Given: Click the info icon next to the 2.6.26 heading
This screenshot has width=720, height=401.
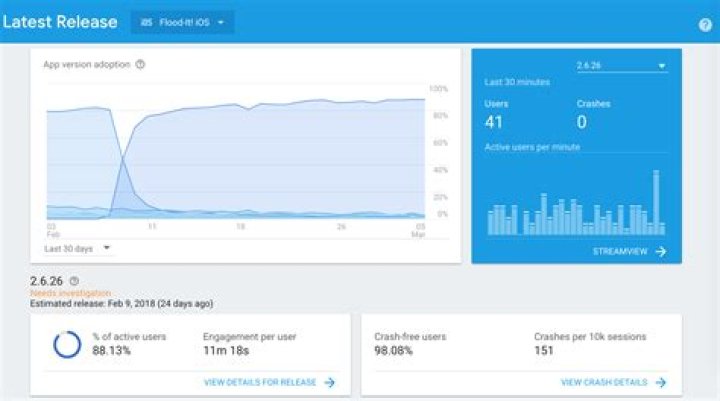Looking at the screenshot, I should [74, 281].
